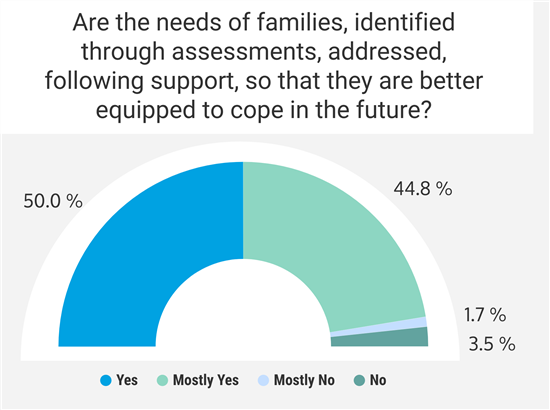The height and width of the screenshot is (410, 550).
Task: Select the Mostly No legend label
Action: point(304,380)
